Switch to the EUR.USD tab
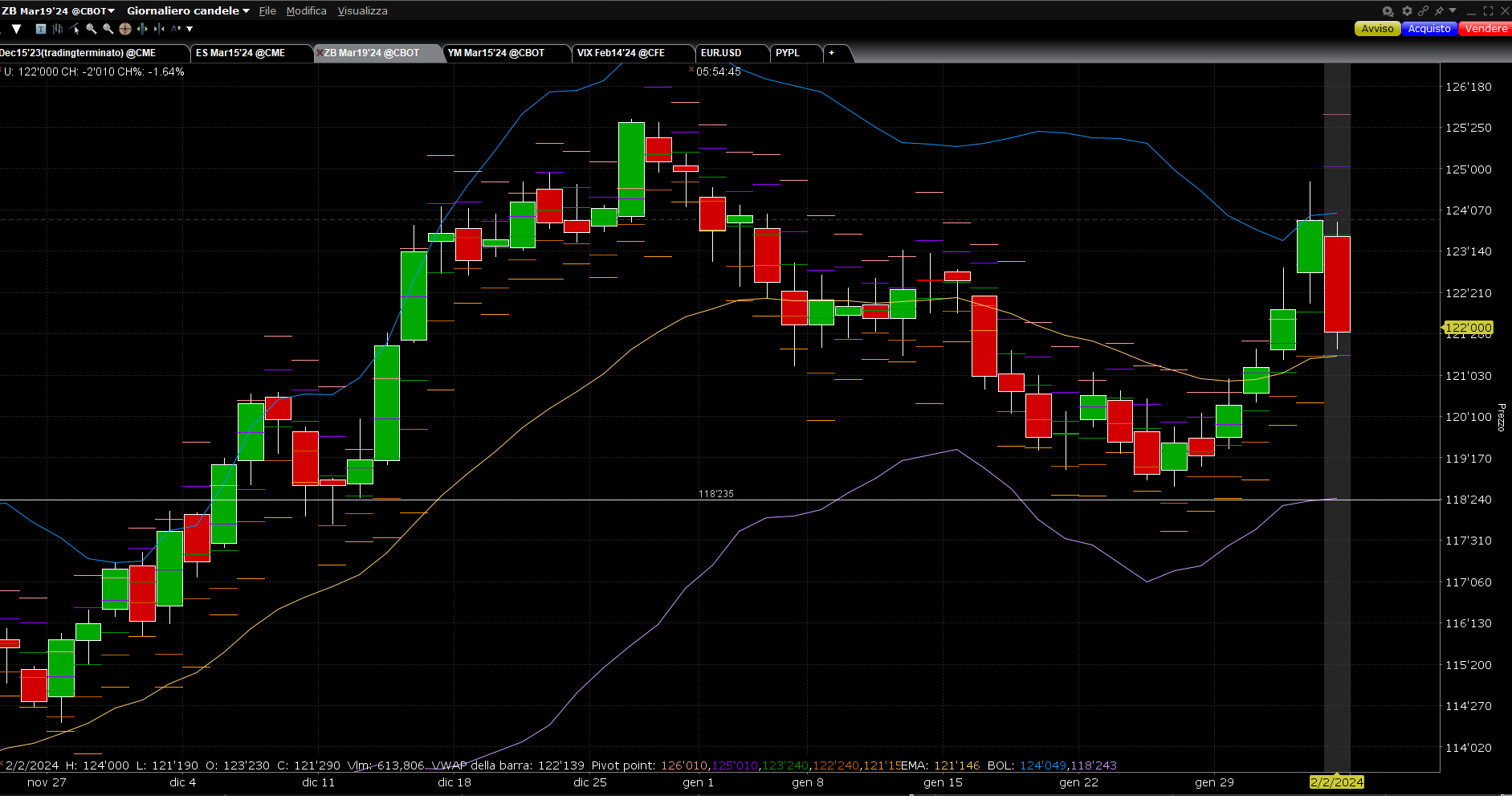 point(721,53)
